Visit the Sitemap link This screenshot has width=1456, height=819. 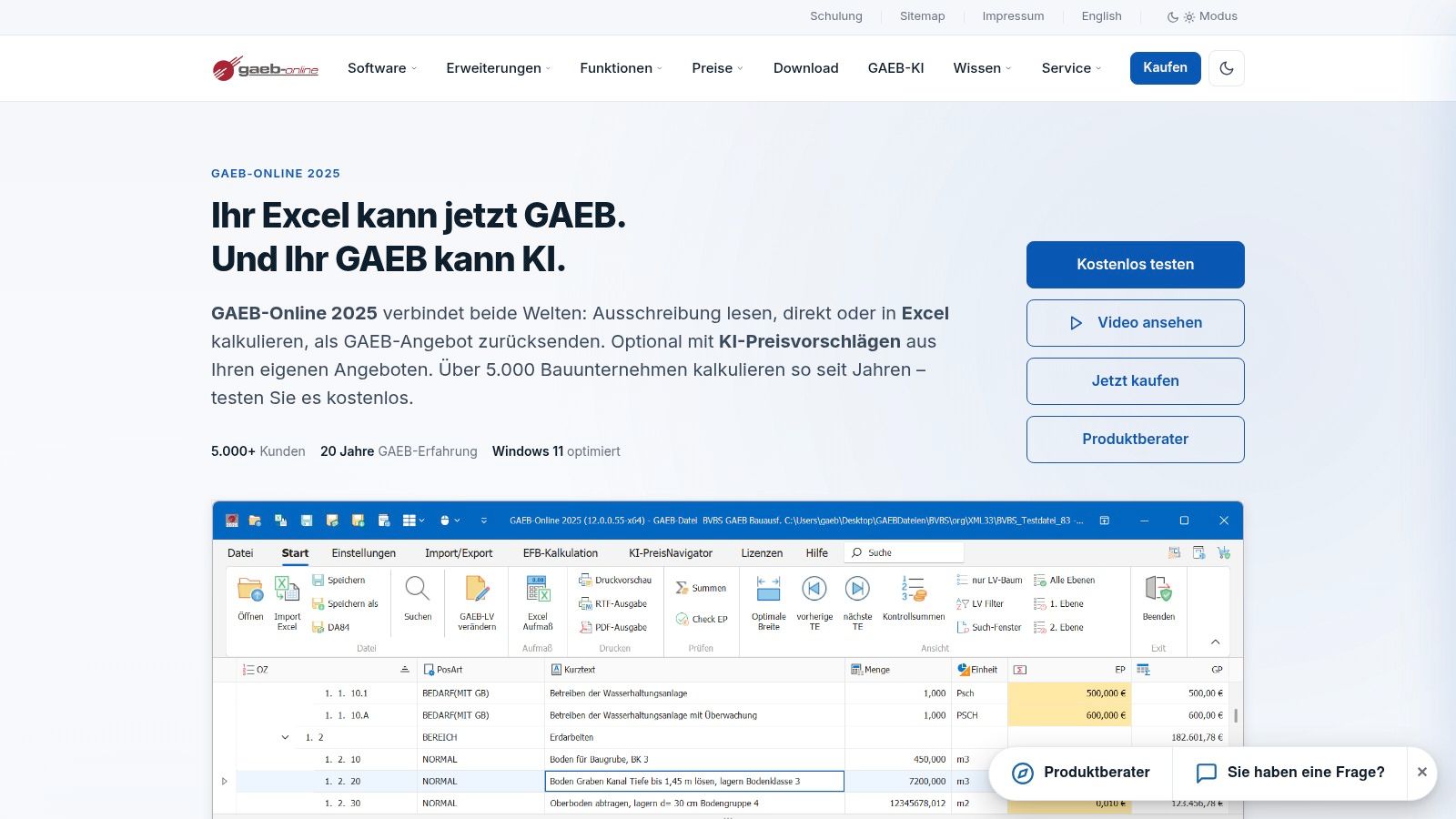923,16
